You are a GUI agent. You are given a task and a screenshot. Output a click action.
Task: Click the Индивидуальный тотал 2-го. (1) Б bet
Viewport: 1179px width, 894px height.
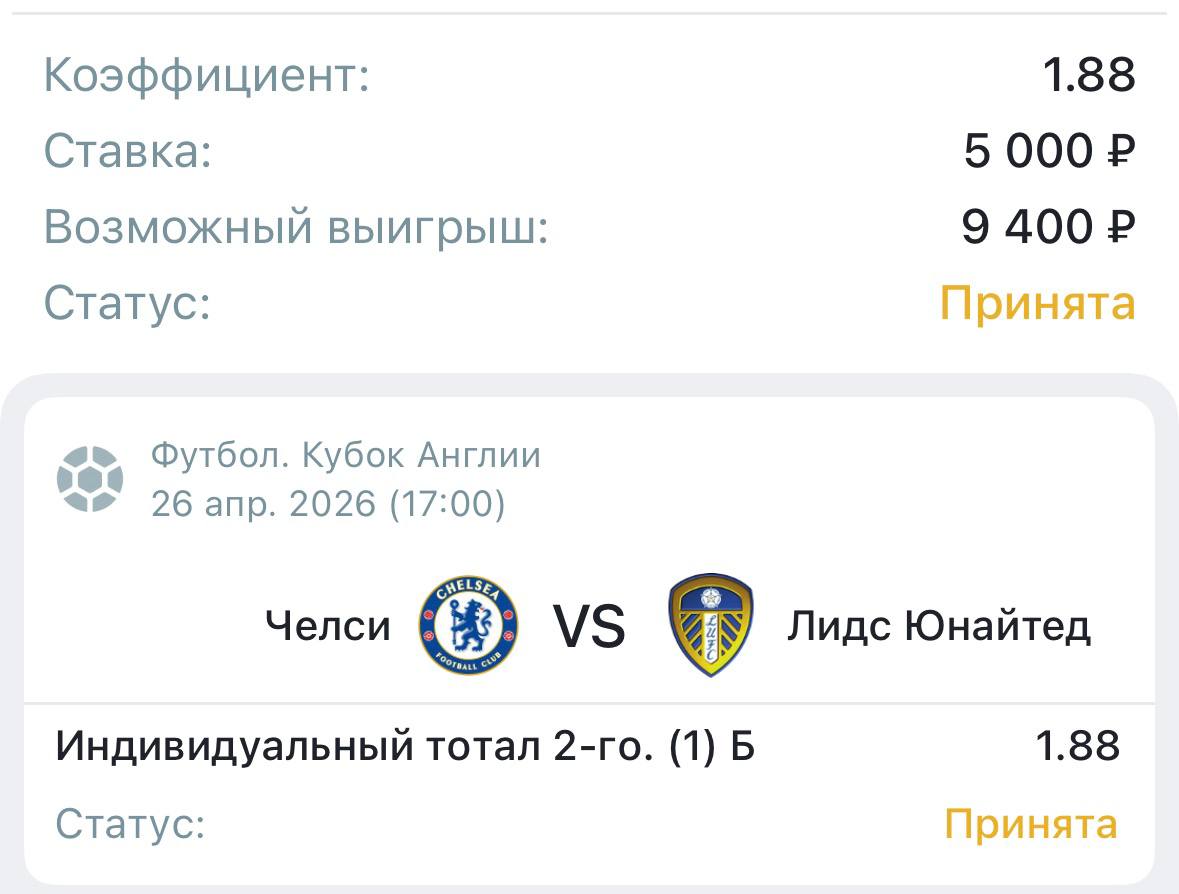point(405,746)
